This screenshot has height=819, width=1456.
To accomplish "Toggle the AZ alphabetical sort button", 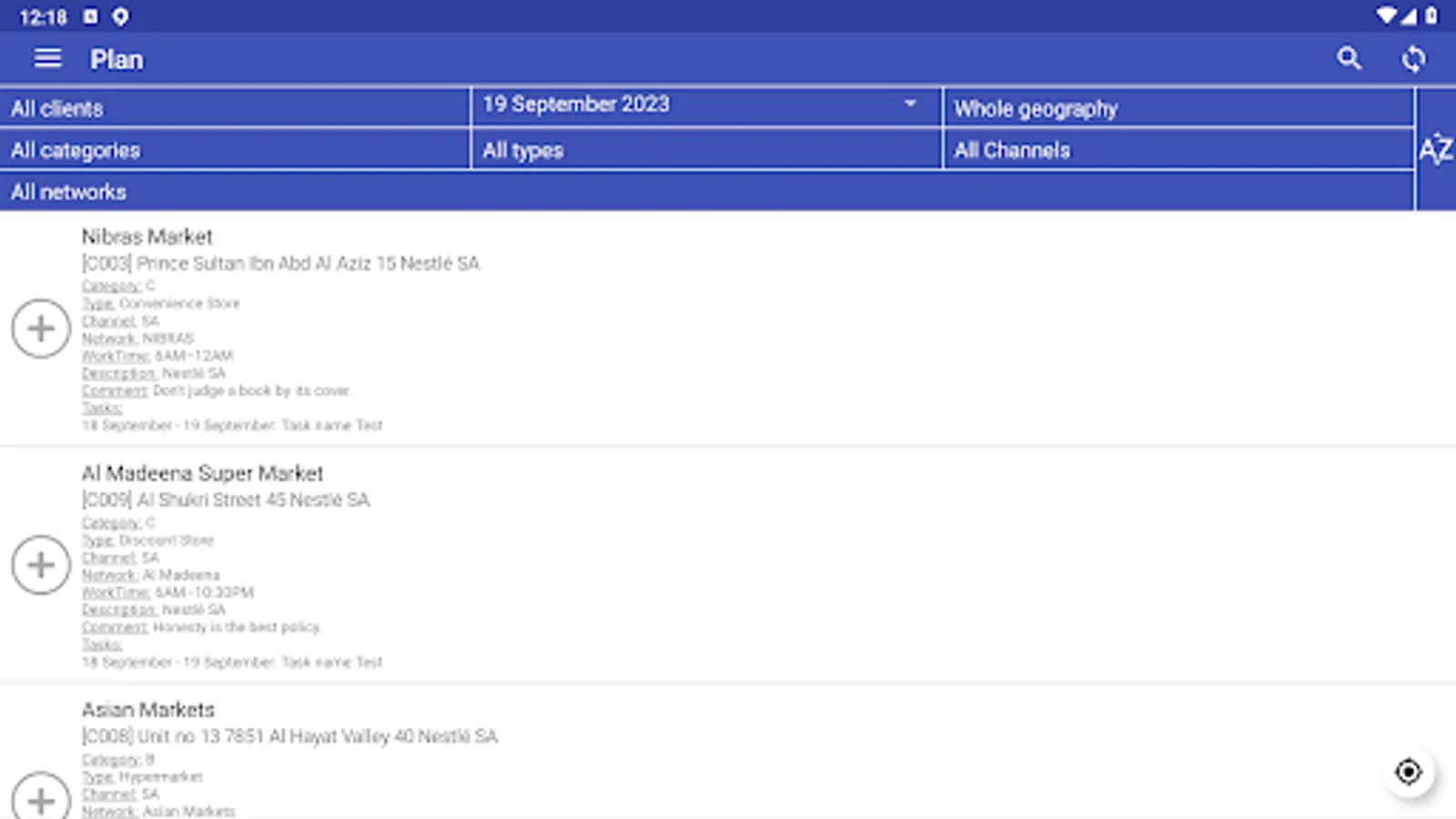I will pos(1436,149).
